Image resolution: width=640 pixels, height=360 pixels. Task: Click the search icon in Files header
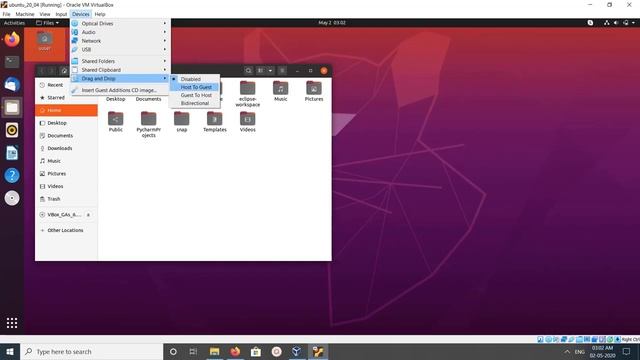[248, 71]
